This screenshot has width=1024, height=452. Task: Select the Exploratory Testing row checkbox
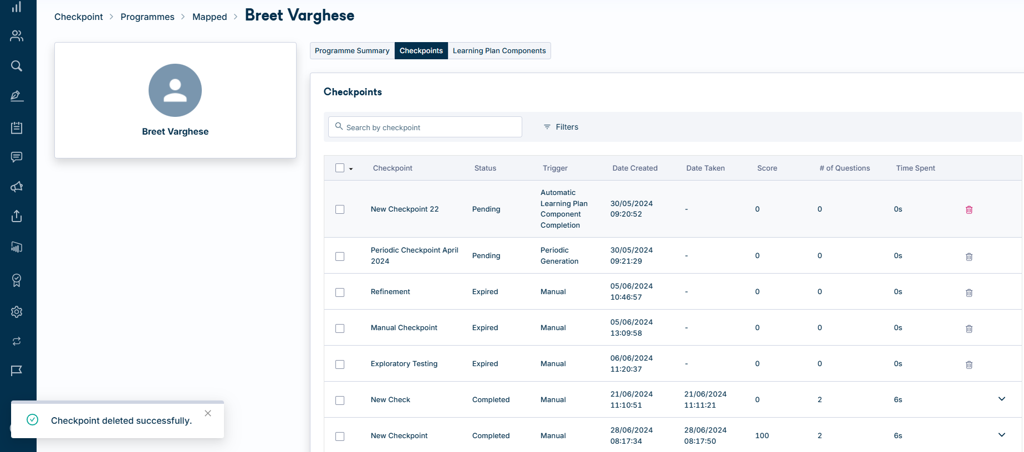340,364
